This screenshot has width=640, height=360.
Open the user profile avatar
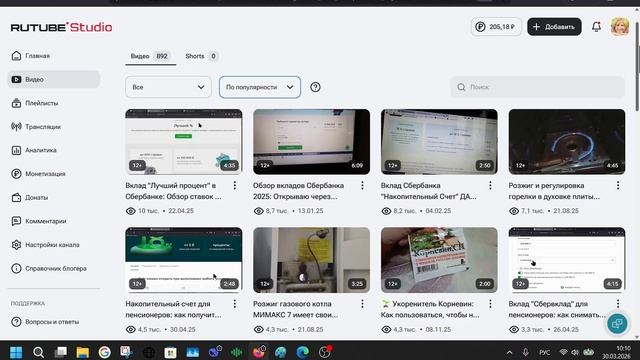point(620,27)
